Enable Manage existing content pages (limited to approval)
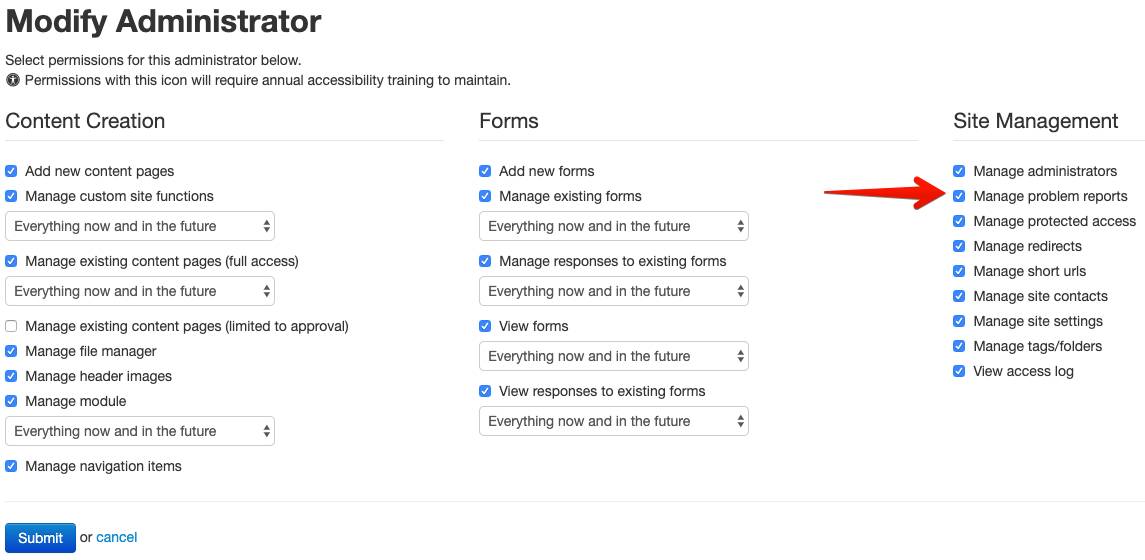The image size is (1145, 560). 11,326
